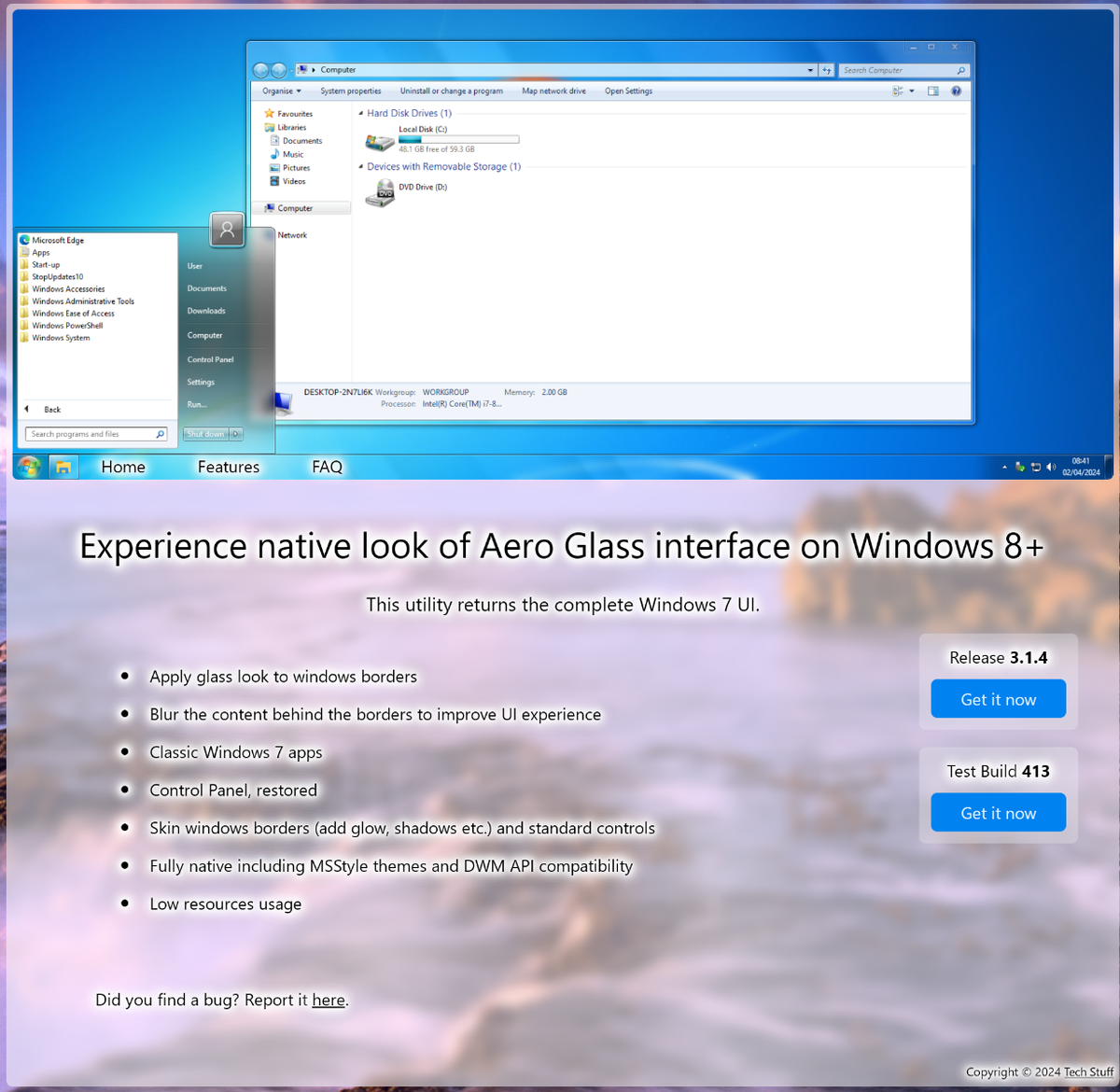Click the Shut down button
This screenshot has width=1120, height=1092.
click(205, 434)
